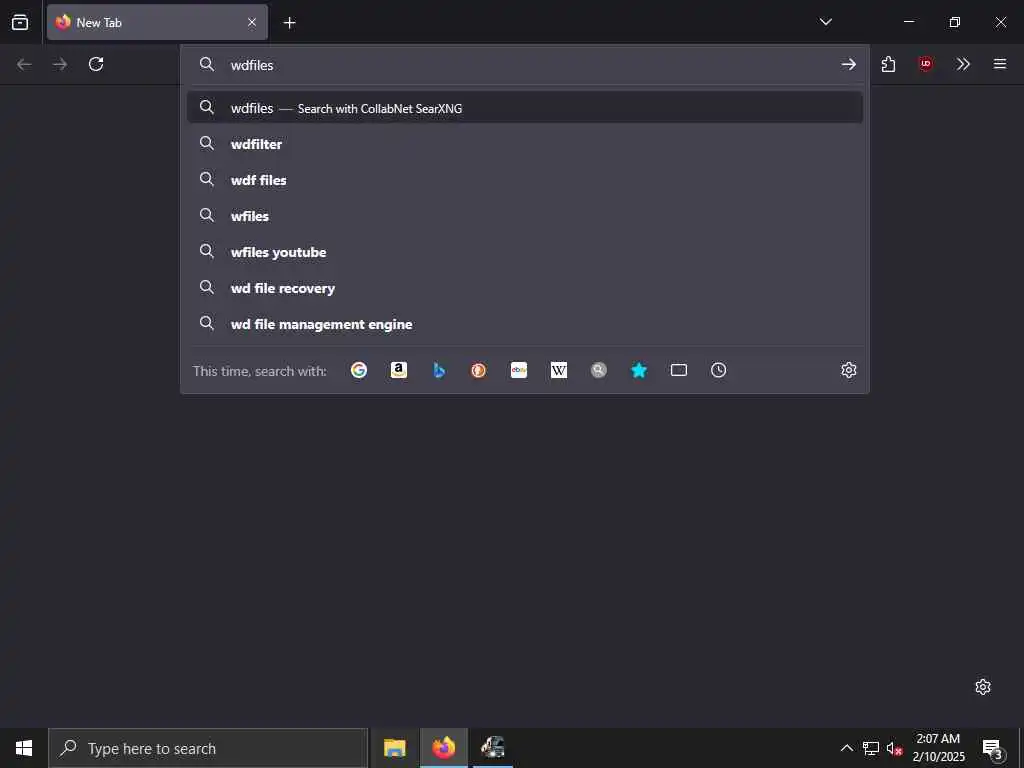The width and height of the screenshot is (1024, 768).
Task: Choose the "wfiles" suggestion
Action: 524,216
